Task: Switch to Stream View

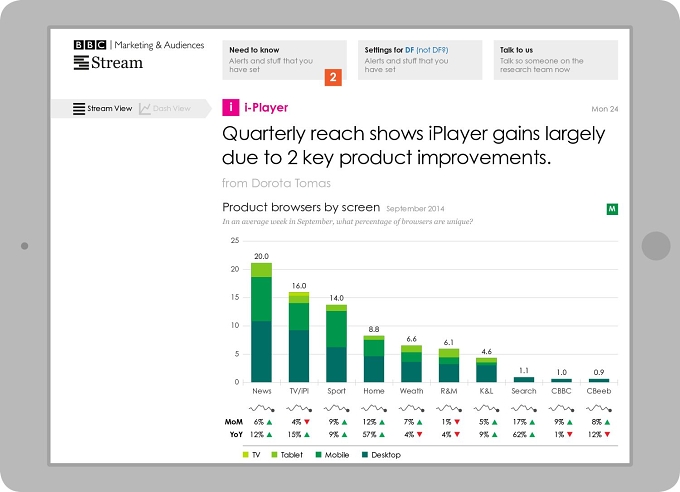Action: point(102,108)
